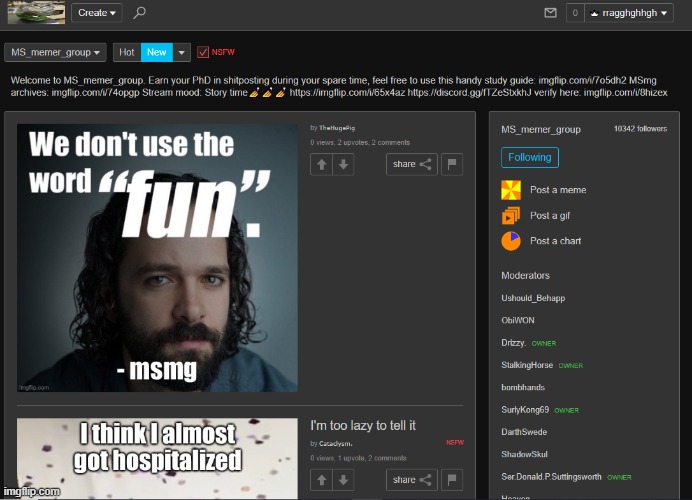Open the "I'm too lazy to tell it" post title
Viewport: 692px width, 500px height.
[363, 425]
